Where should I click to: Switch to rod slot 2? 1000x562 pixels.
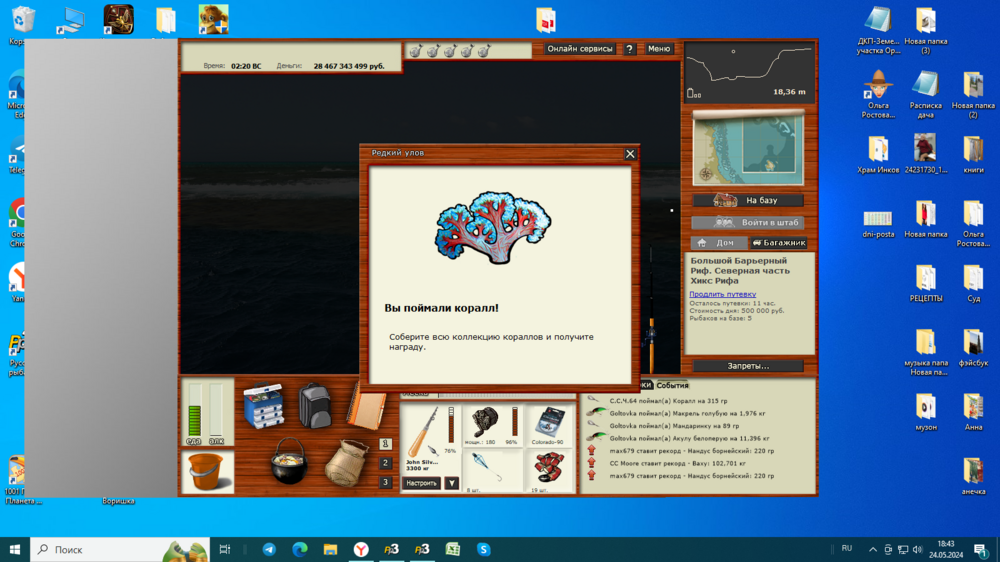(x=386, y=463)
